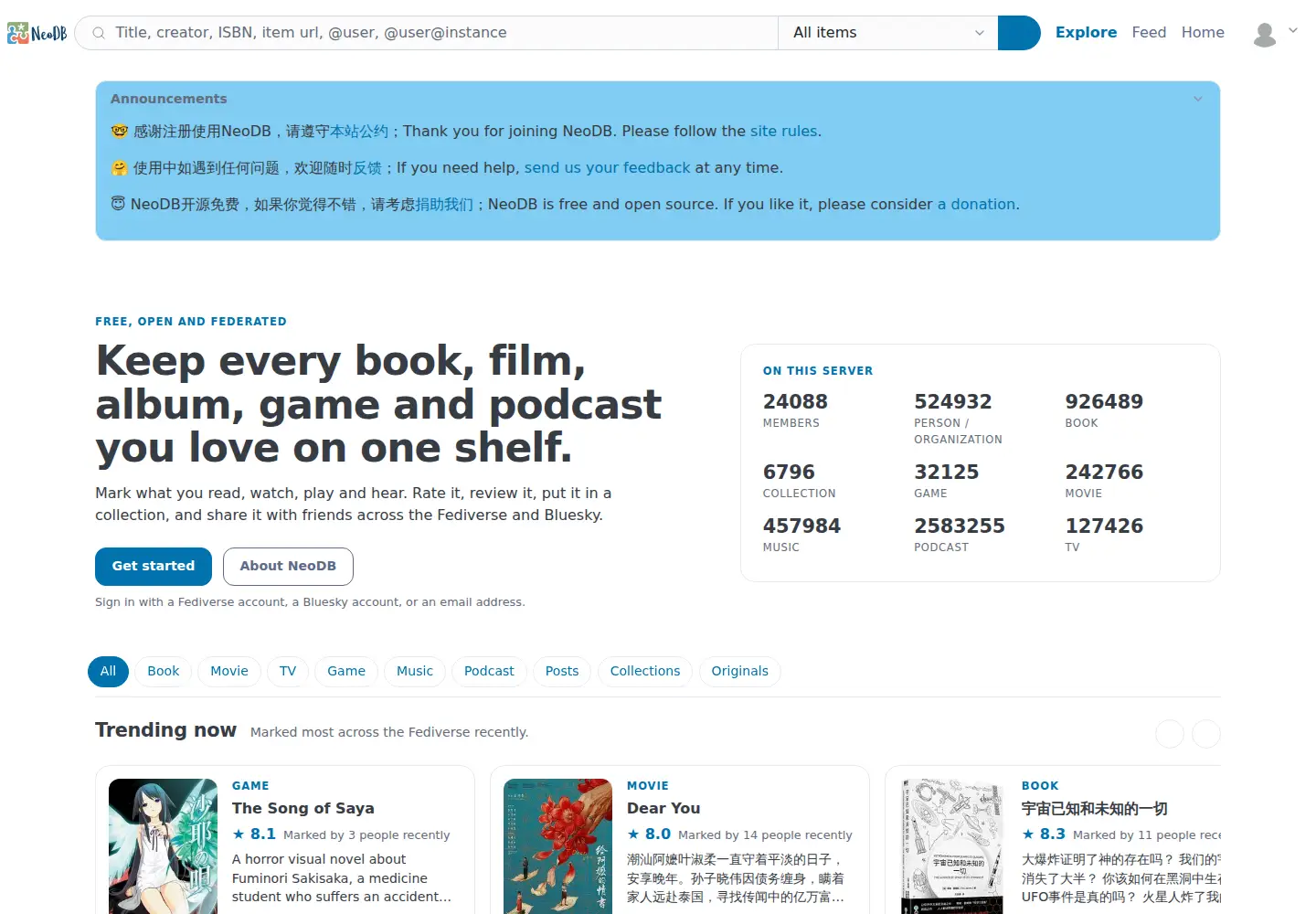Select the Game filter tab
The image size is (1316, 914).
pyautogui.click(x=346, y=672)
